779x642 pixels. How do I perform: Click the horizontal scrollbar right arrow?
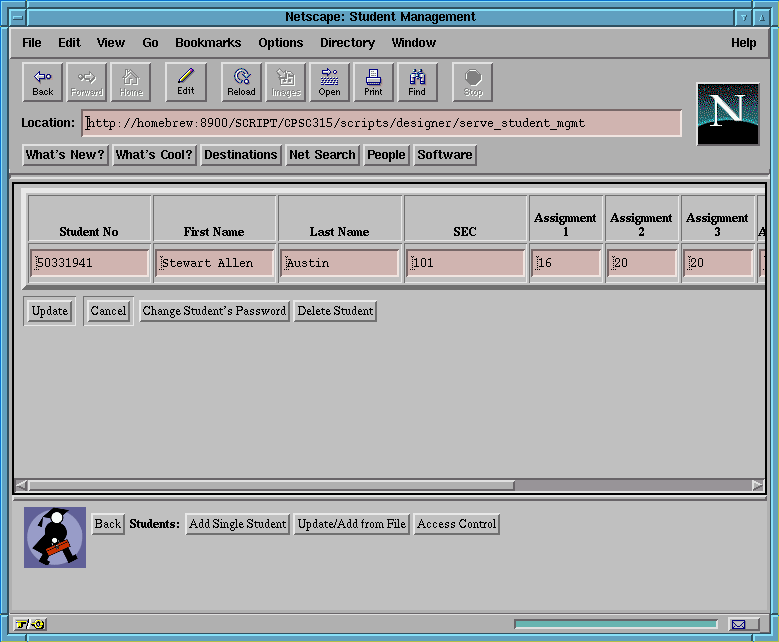click(757, 486)
